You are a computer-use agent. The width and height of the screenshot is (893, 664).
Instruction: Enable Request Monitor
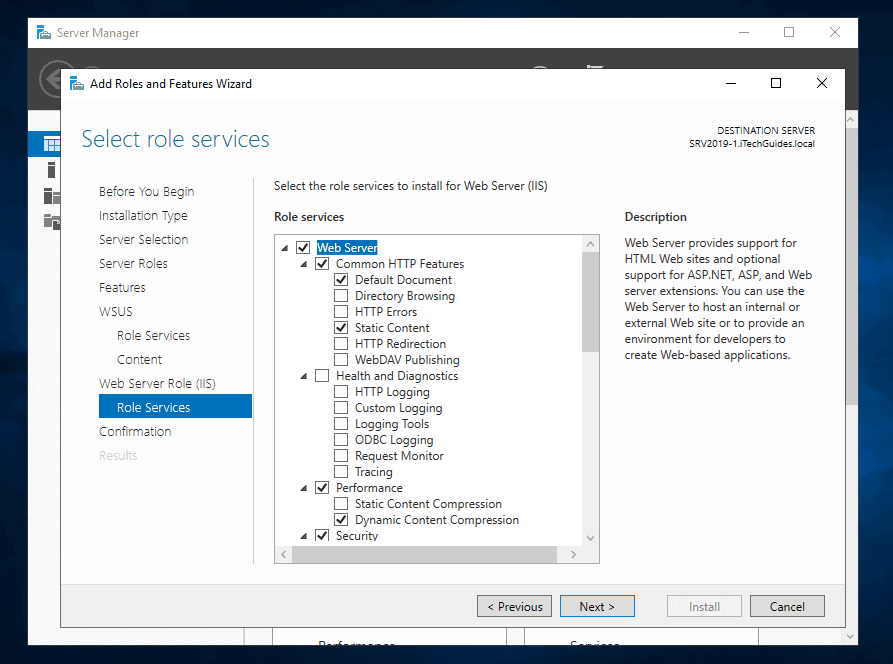[x=341, y=455]
